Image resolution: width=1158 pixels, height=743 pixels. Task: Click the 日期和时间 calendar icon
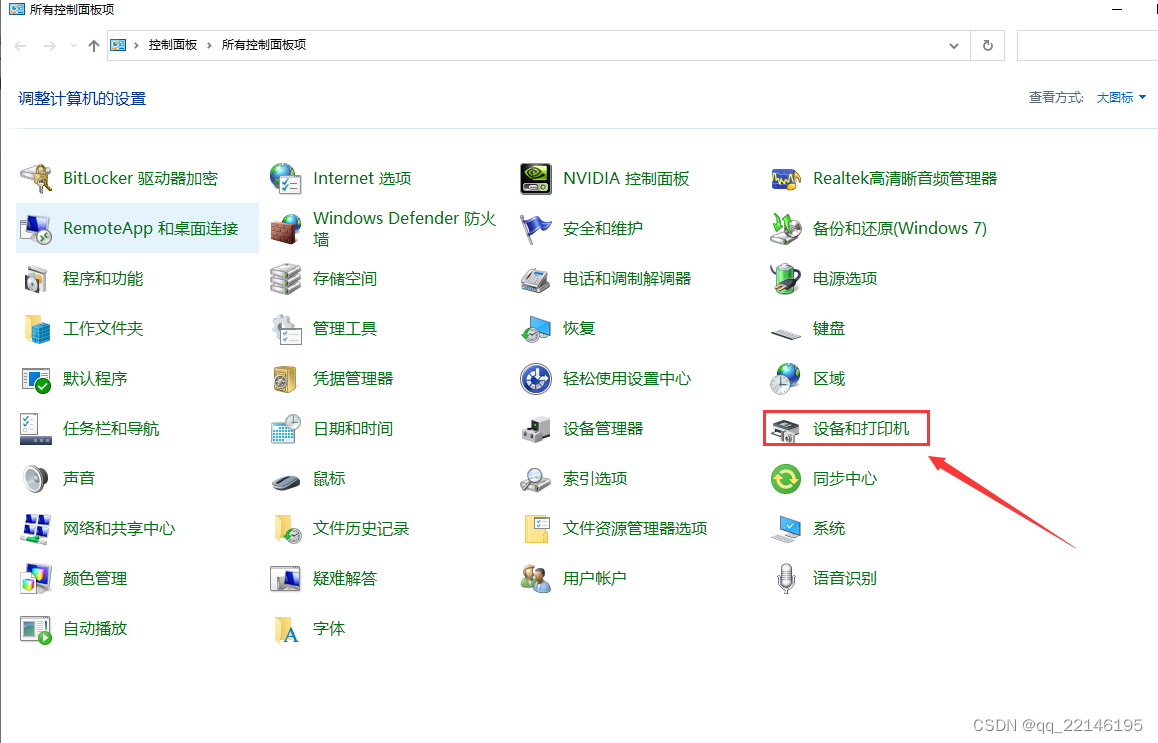click(286, 429)
